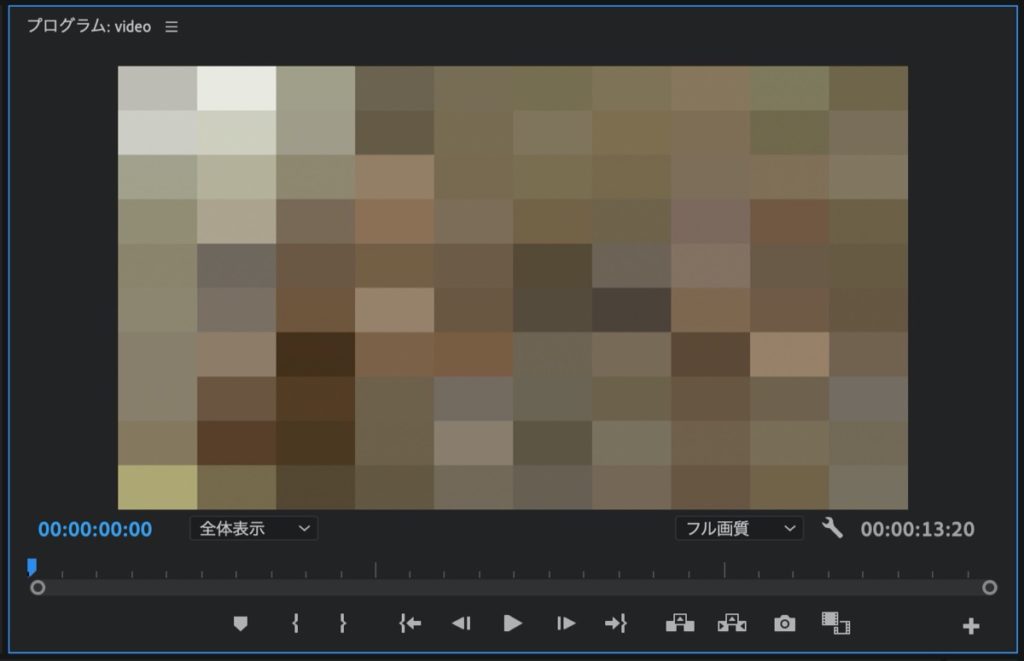
Task: Click the Extract button
Action: tap(732, 623)
